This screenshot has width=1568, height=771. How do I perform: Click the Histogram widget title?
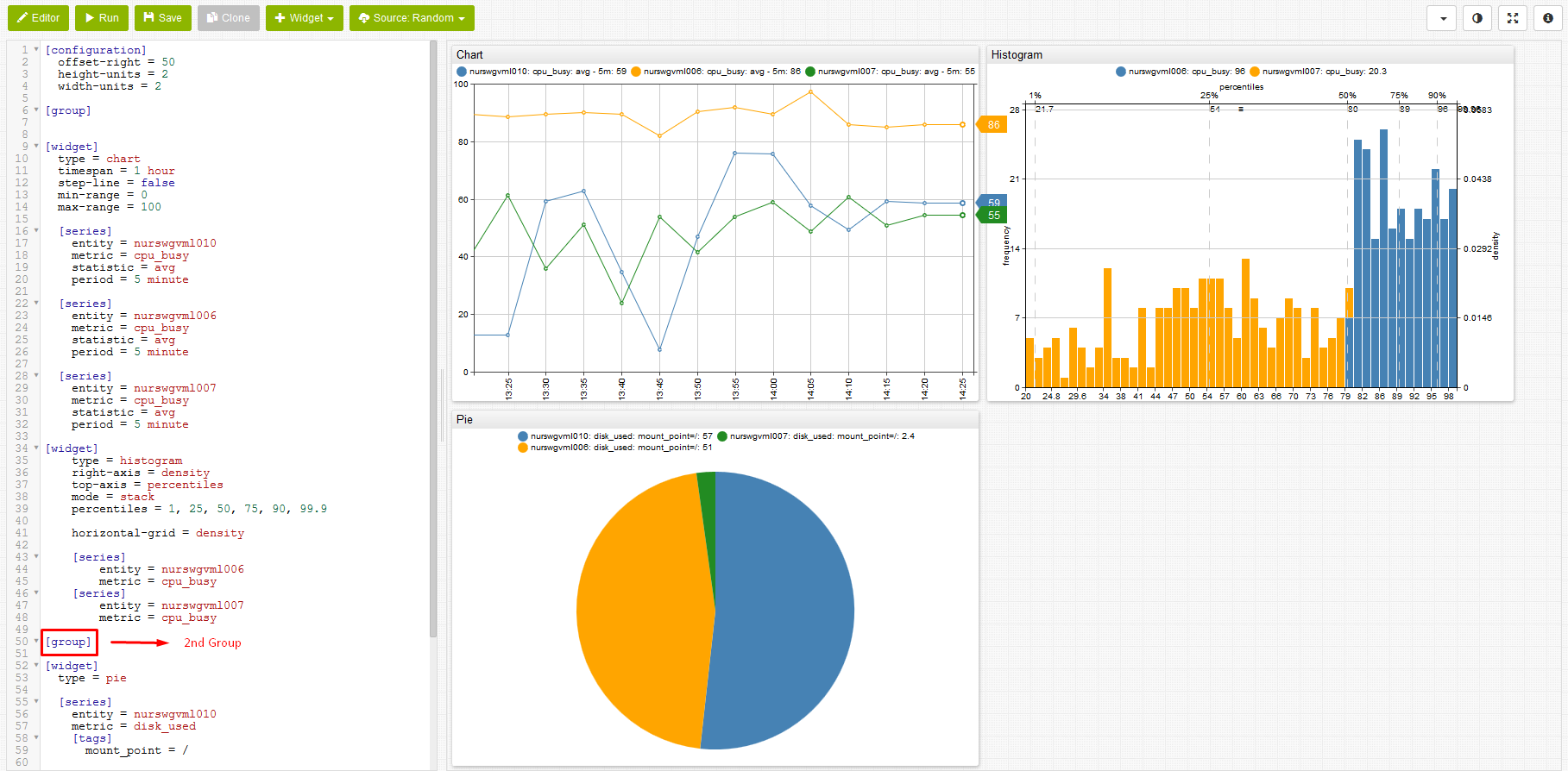click(1017, 54)
